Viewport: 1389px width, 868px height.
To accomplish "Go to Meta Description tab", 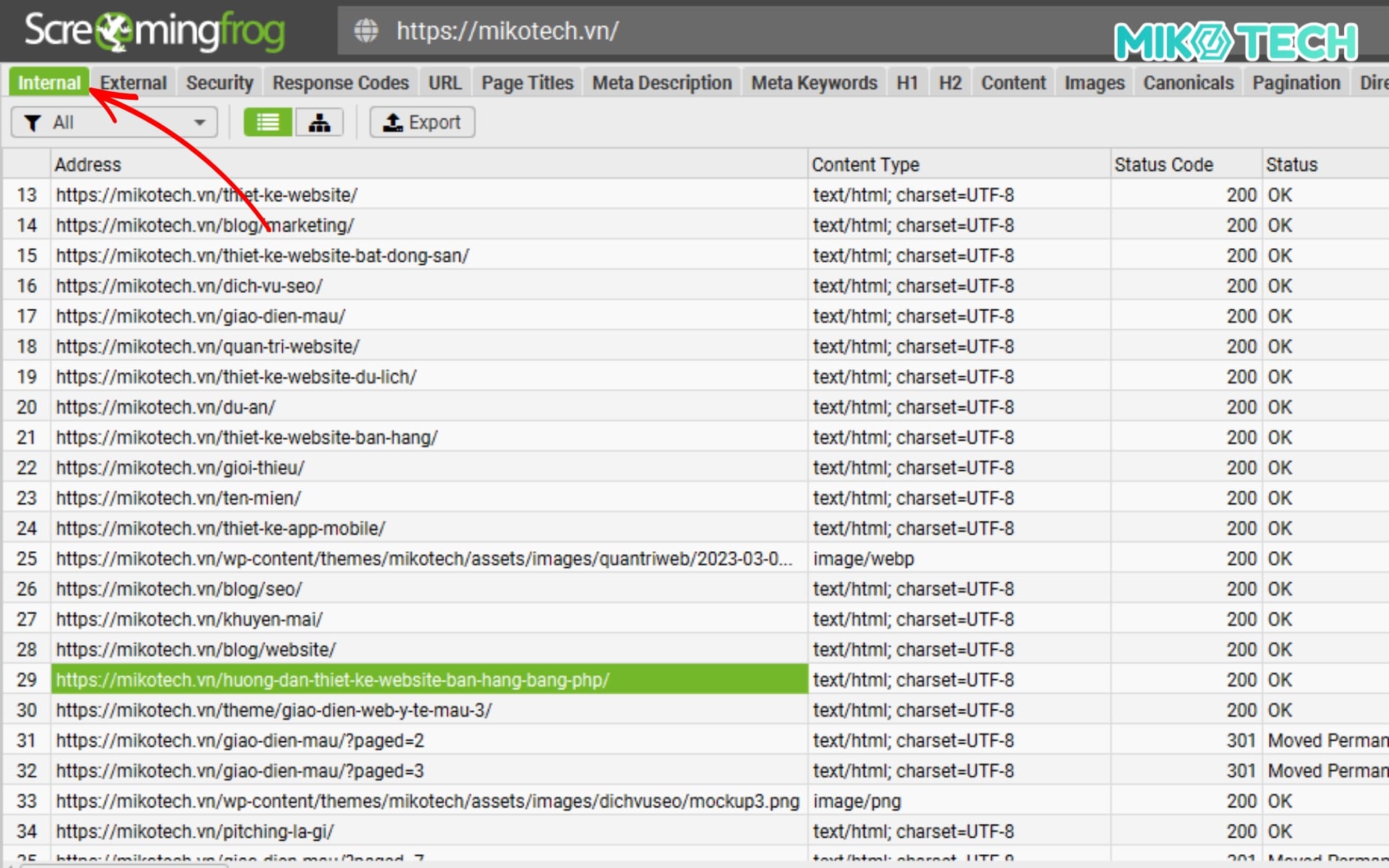I will tap(661, 82).
